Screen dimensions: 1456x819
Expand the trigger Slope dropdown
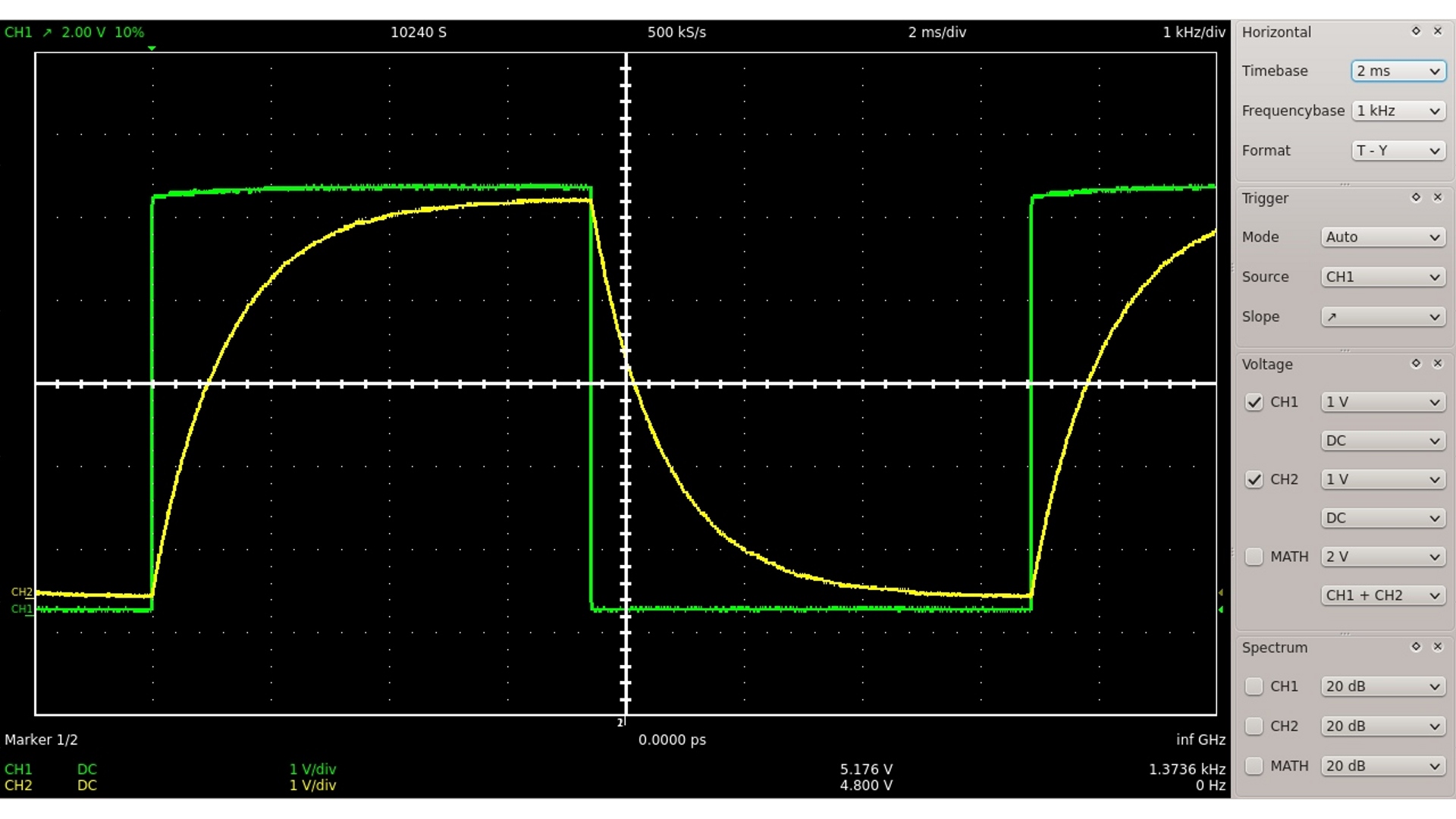pos(1382,316)
